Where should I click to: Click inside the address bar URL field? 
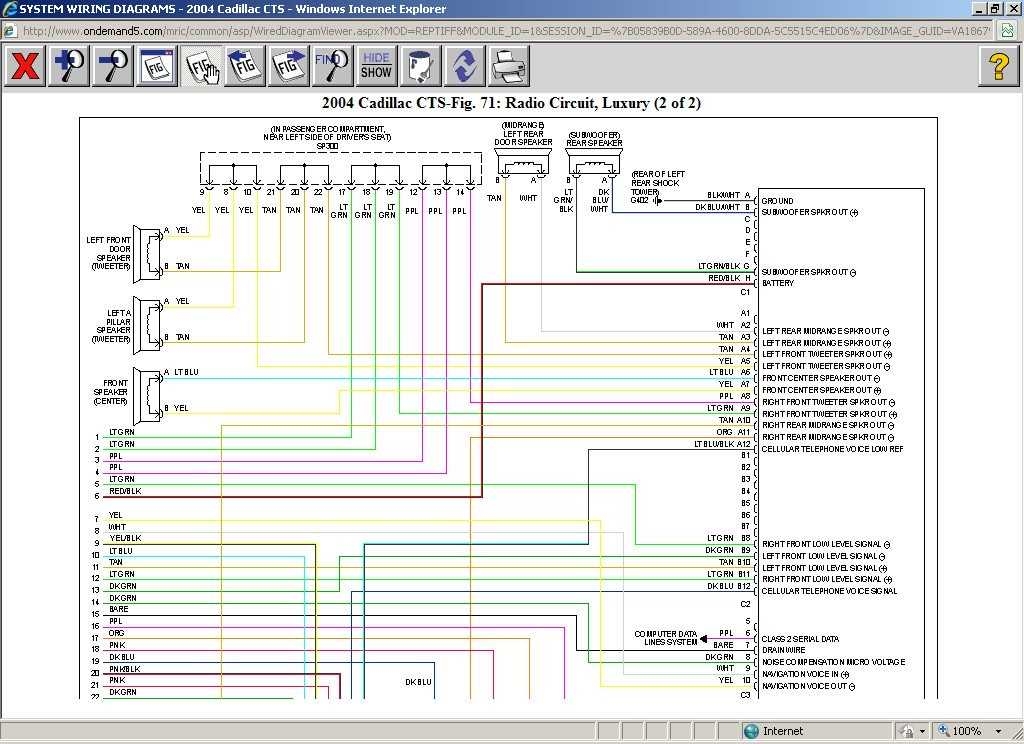point(400,31)
